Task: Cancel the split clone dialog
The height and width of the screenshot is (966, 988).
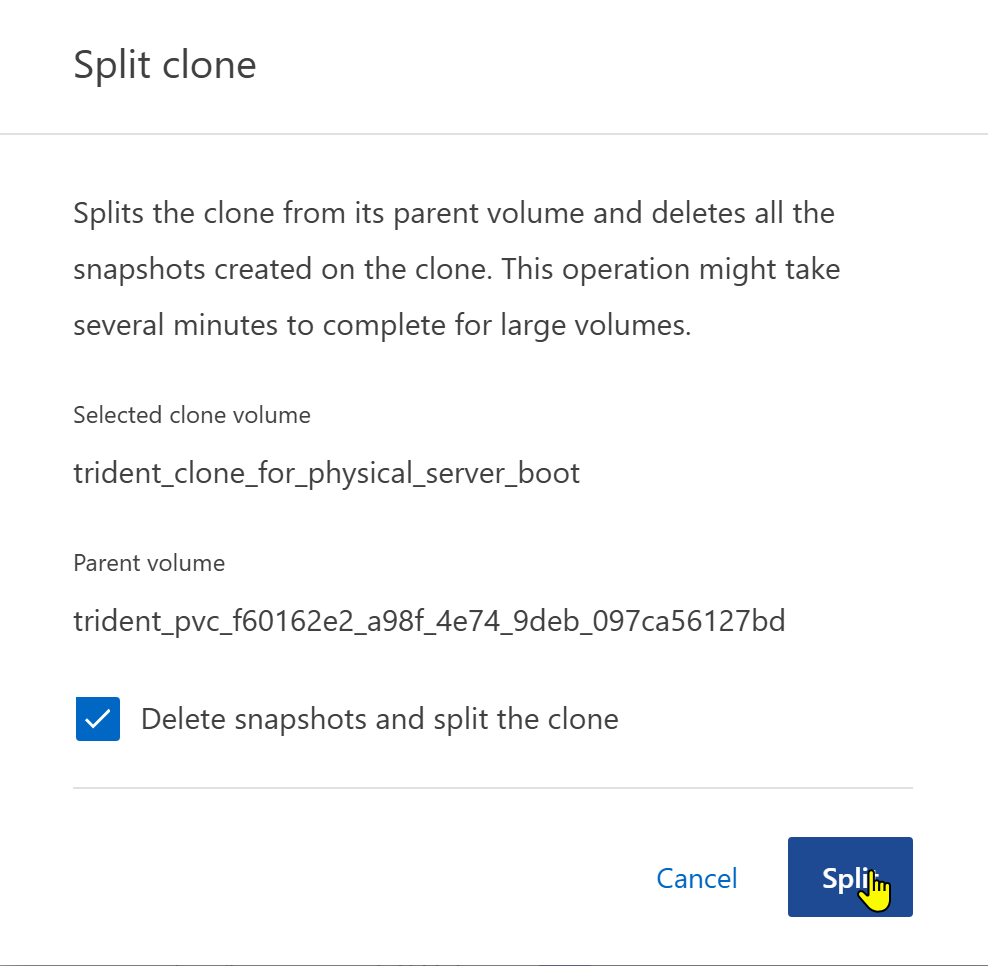Action: click(x=696, y=878)
